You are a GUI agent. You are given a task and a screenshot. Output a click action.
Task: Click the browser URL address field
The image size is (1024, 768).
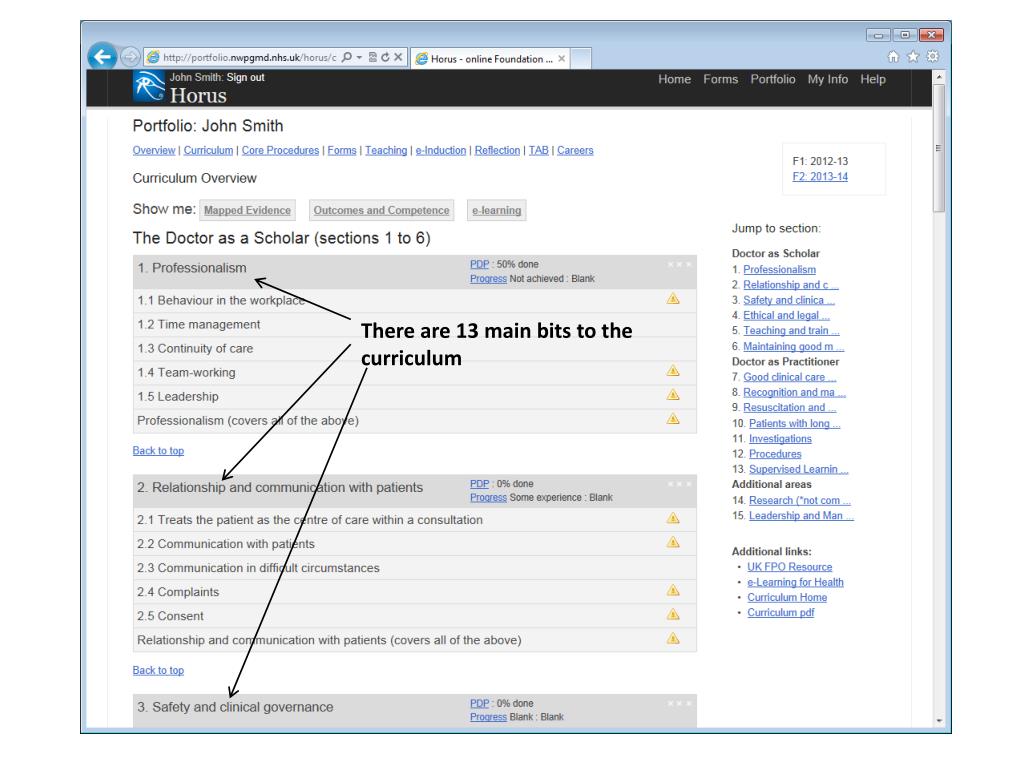(249, 57)
